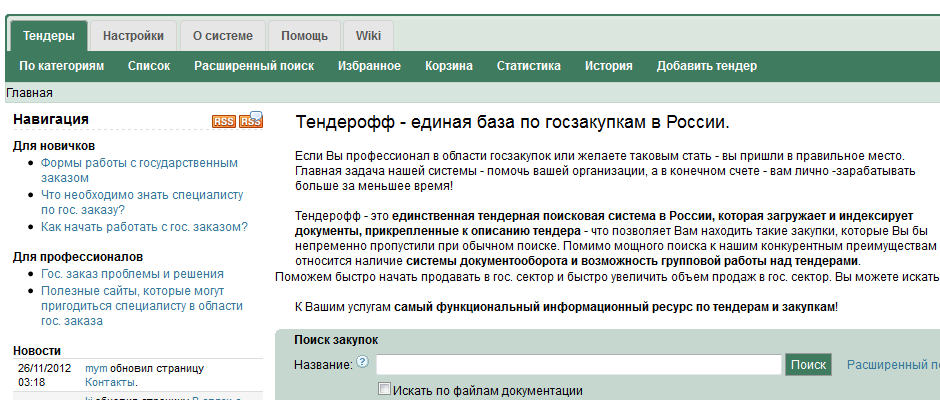940x400 pixels.
Task: Open Избранное menu item
Action: pyautogui.click(x=369, y=66)
